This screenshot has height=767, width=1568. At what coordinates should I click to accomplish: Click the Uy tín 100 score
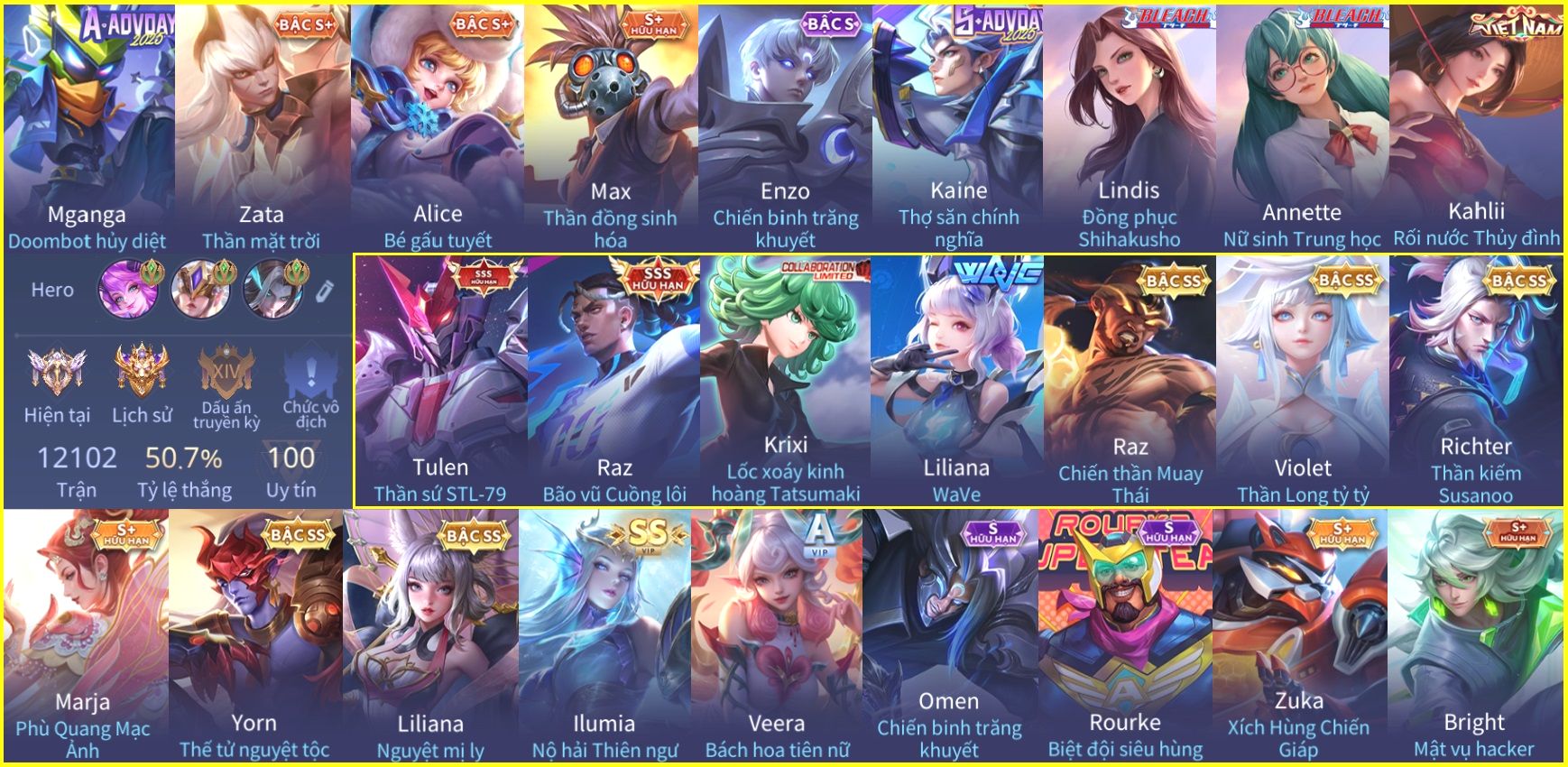coord(291,472)
